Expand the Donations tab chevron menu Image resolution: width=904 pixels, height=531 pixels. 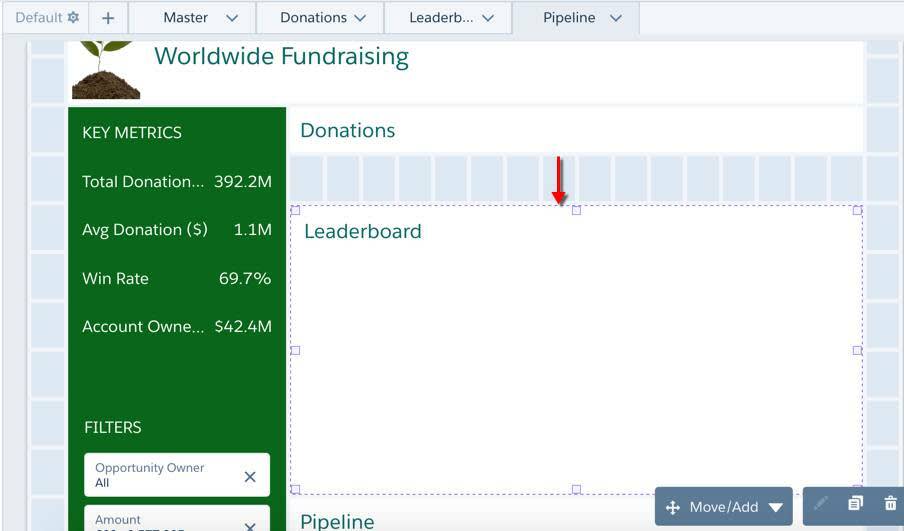pos(360,18)
